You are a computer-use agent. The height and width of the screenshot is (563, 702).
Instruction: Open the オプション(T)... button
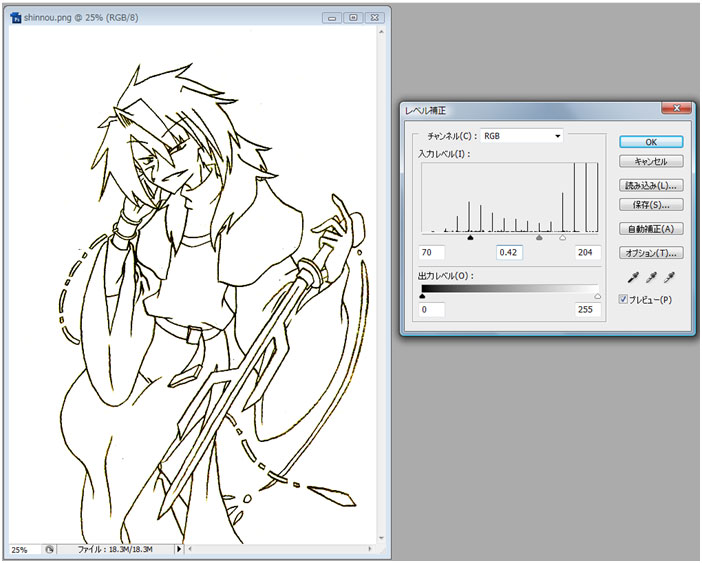pyautogui.click(x=651, y=253)
